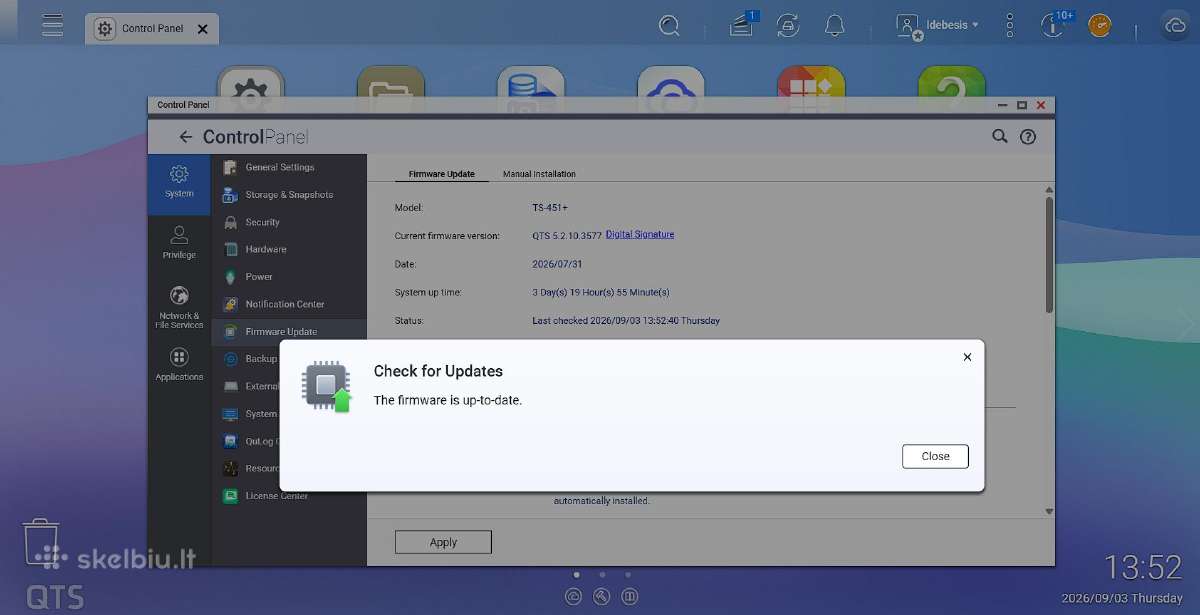Viewport: 1200px width, 615px height.
Task: Open Security settings
Action: pos(289,222)
